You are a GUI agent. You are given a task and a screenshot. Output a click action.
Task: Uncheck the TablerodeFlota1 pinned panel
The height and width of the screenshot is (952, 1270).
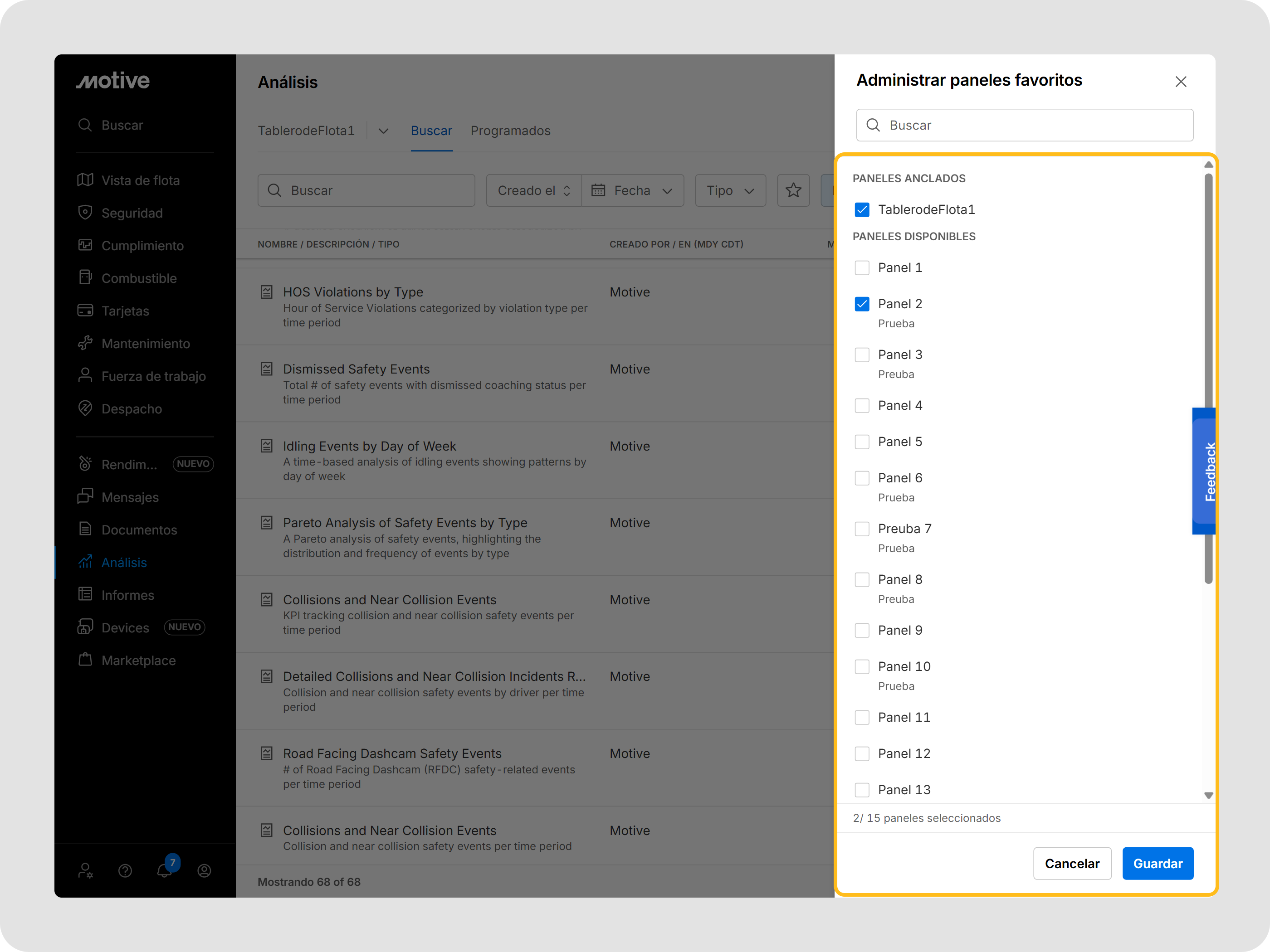(862, 209)
